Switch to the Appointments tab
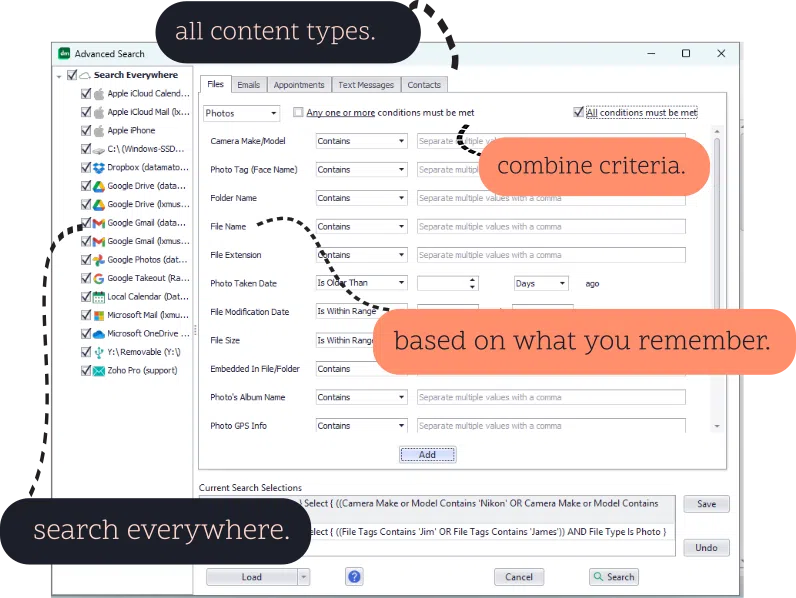796x598 pixels. pyautogui.click(x=299, y=85)
